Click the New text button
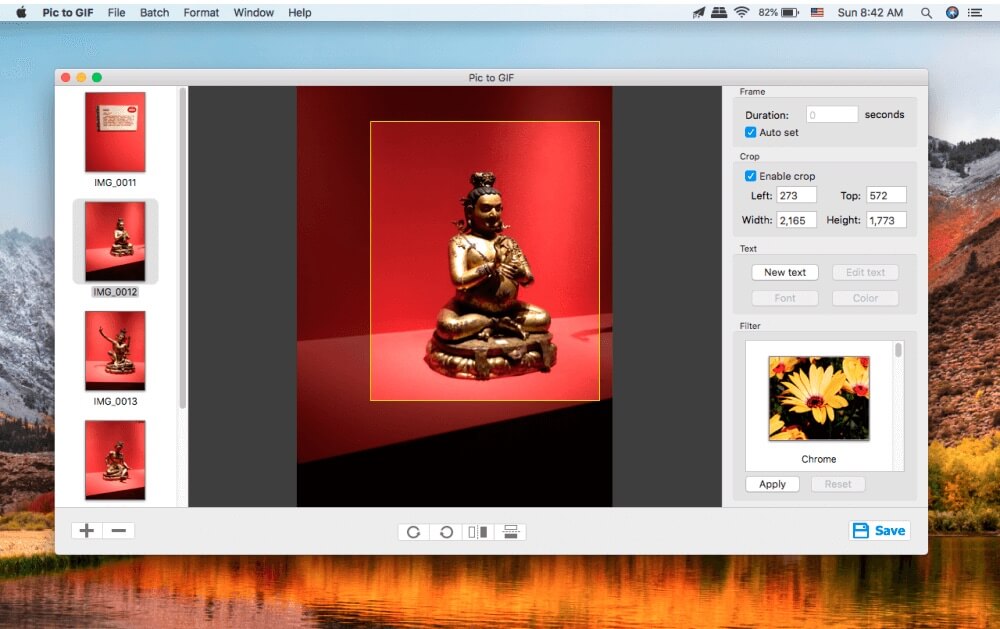This screenshot has width=1000, height=629. 784,271
